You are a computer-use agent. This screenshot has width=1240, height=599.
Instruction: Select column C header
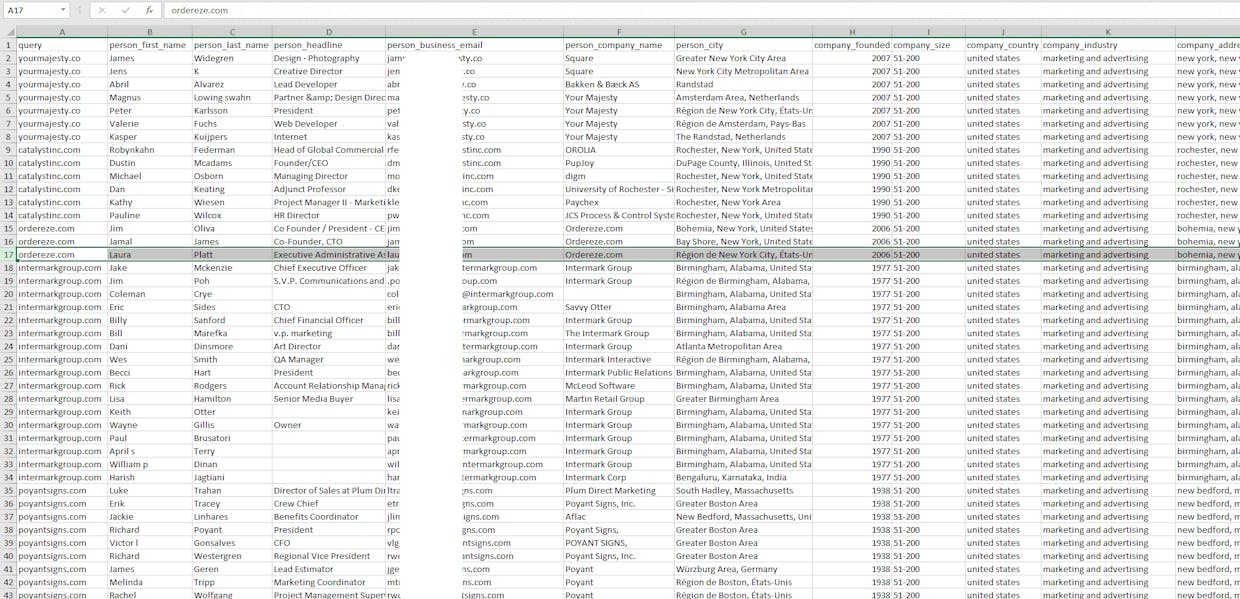[x=232, y=32]
